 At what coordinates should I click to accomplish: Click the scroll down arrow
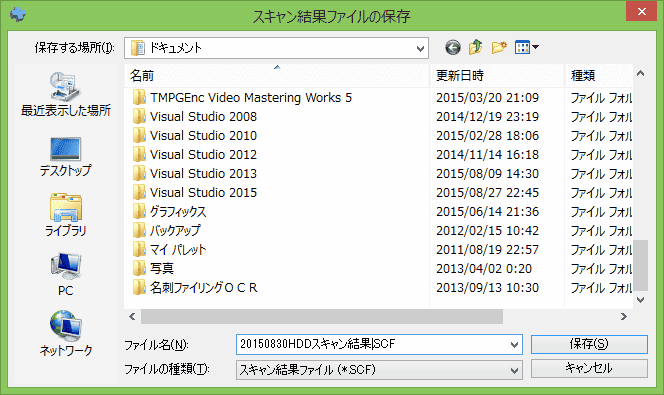pyautogui.click(x=640, y=300)
